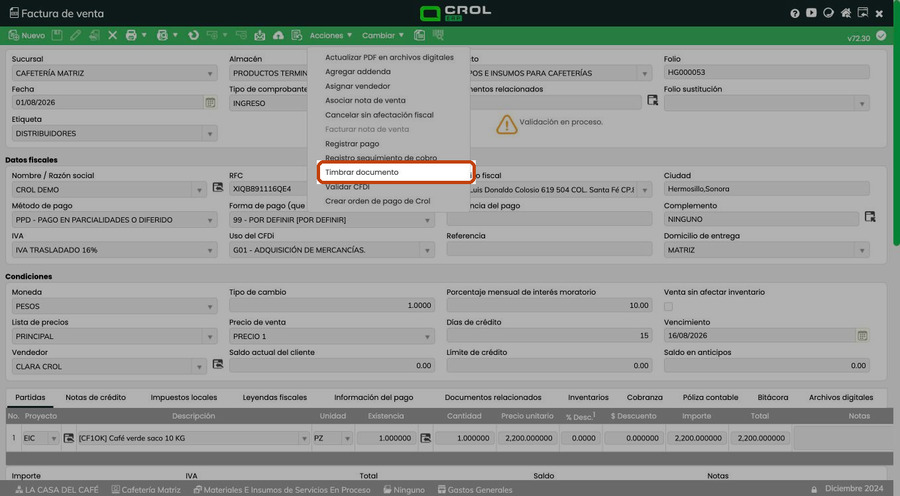Click related documents icon beside empty field
Image resolution: width=900 pixels, height=496 pixels.
tap(653, 100)
